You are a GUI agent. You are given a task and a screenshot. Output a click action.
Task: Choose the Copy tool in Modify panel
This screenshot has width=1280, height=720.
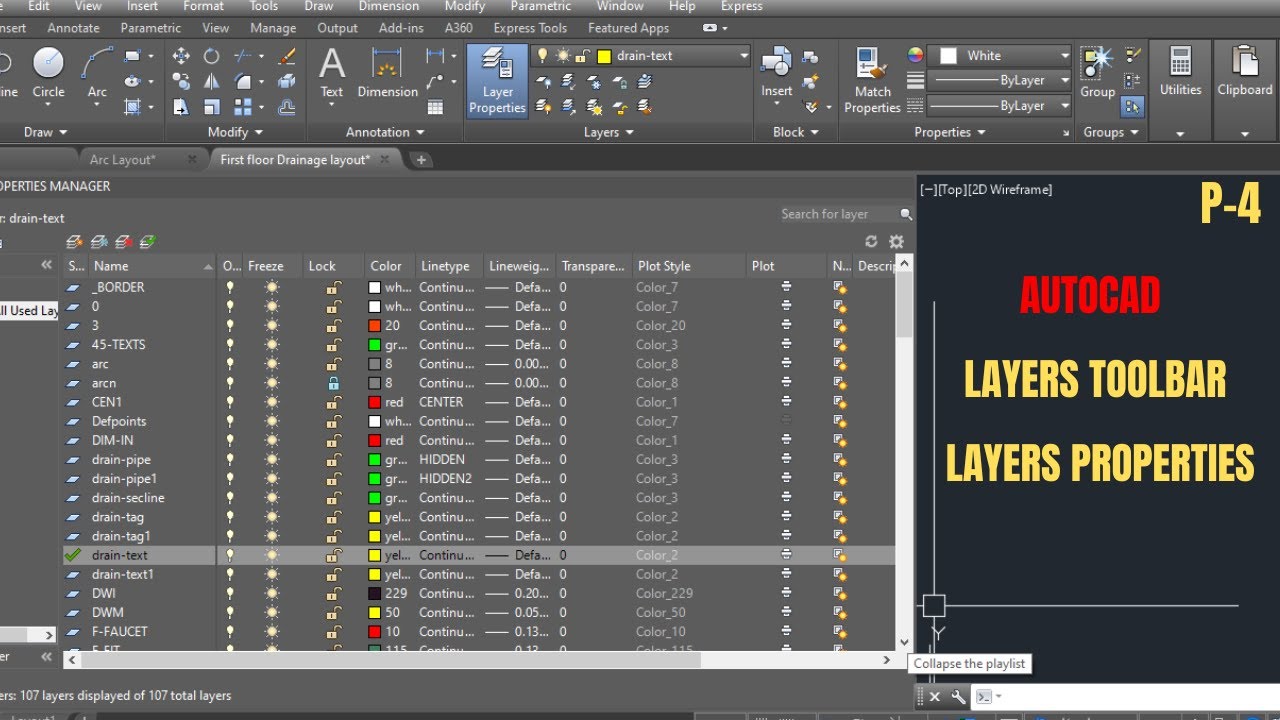(181, 82)
